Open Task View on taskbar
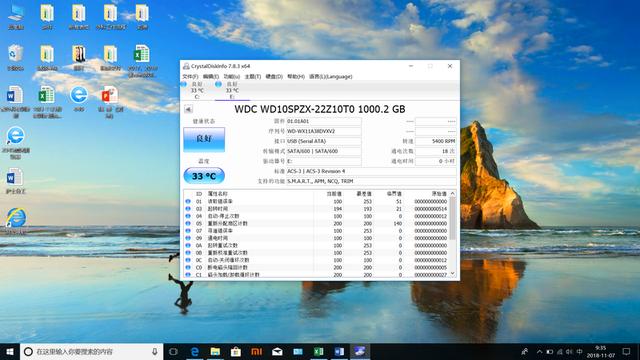This screenshot has height=360, width=640. point(173,351)
